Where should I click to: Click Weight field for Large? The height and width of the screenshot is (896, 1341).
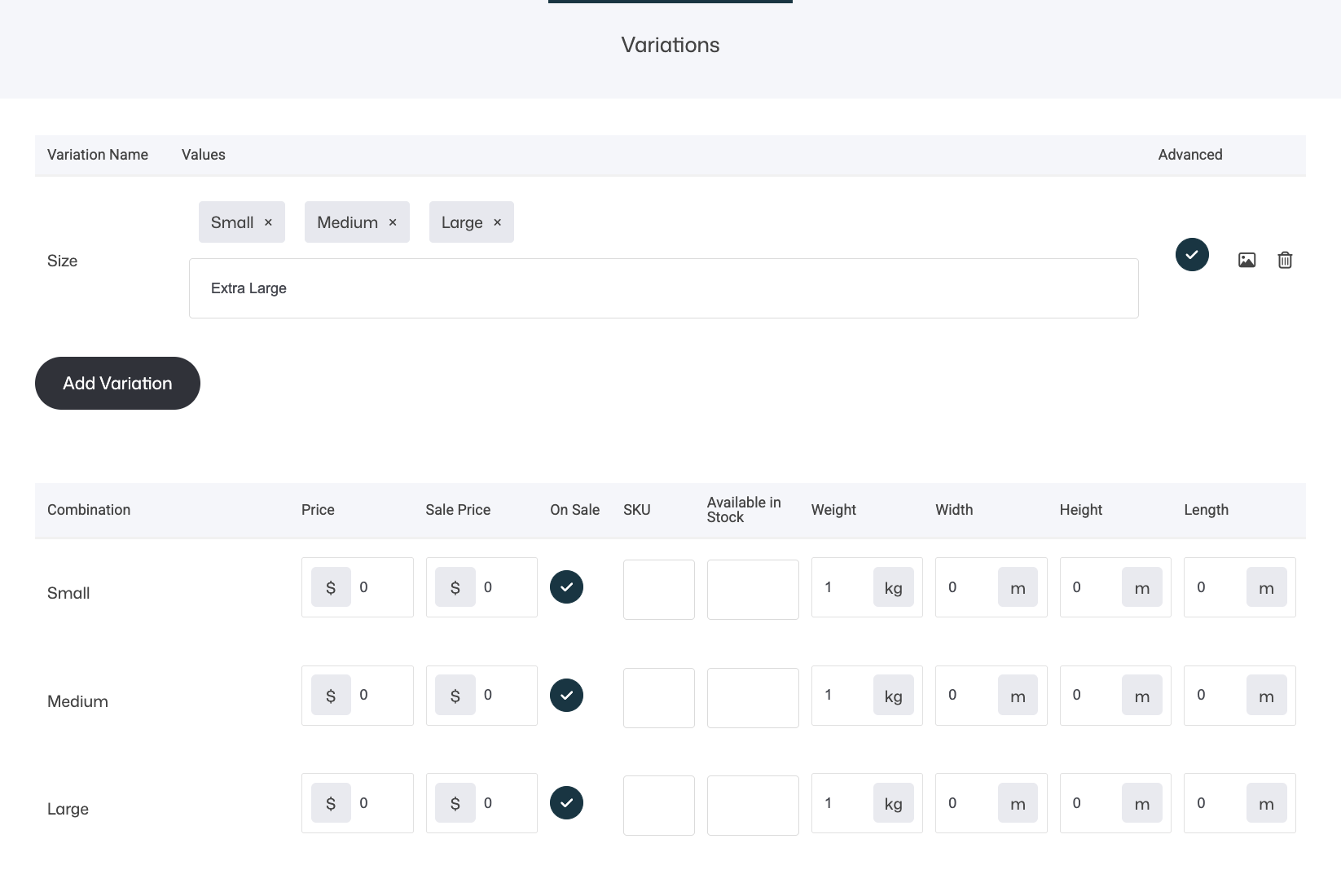tap(867, 803)
